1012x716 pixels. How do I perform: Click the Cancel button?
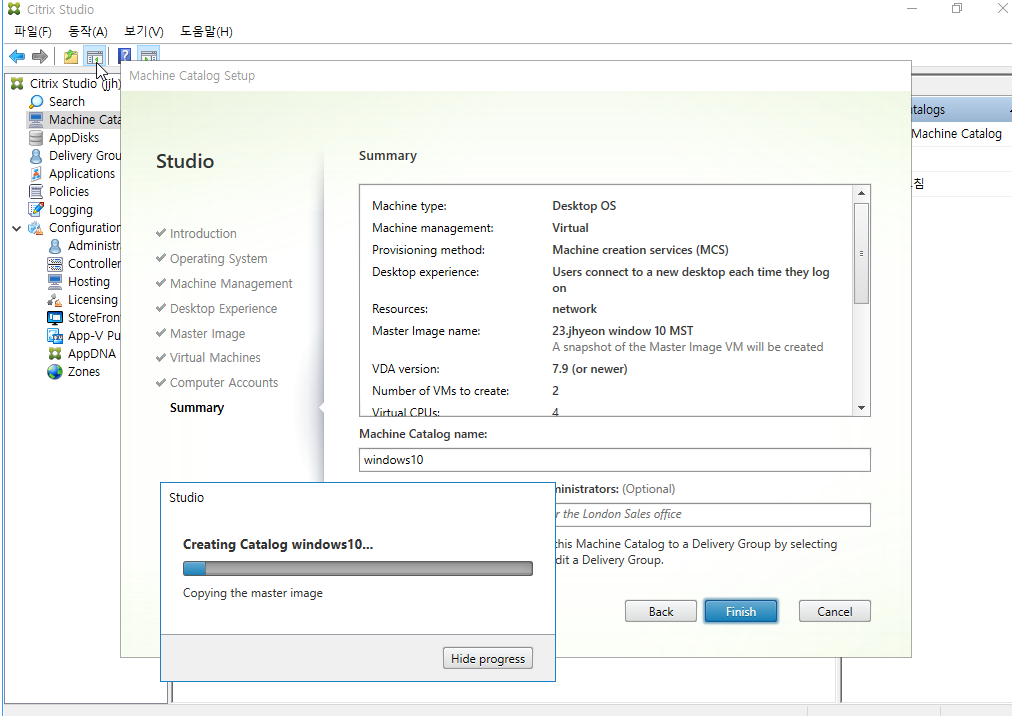point(835,611)
